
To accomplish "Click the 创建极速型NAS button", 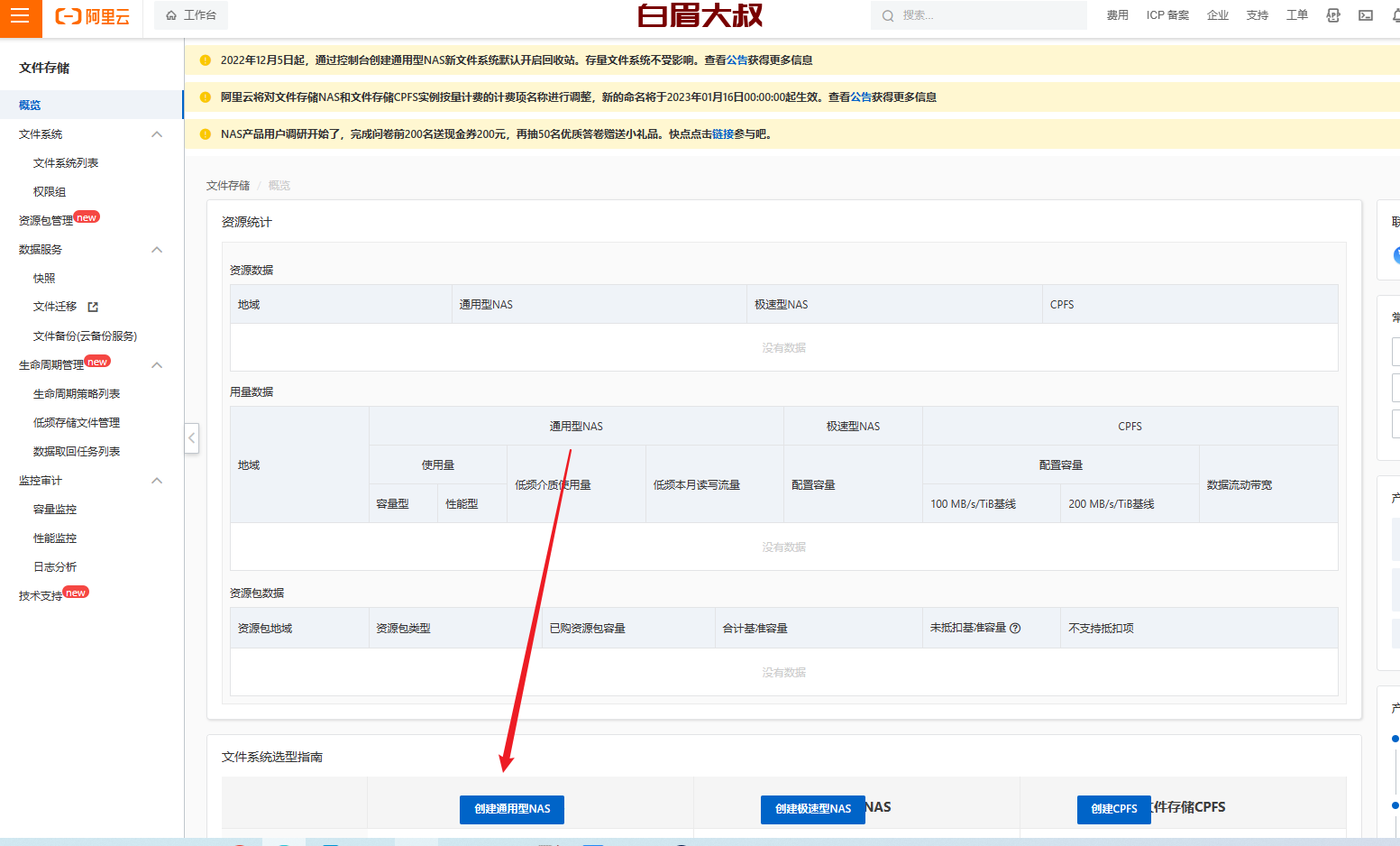I will (x=813, y=809).
